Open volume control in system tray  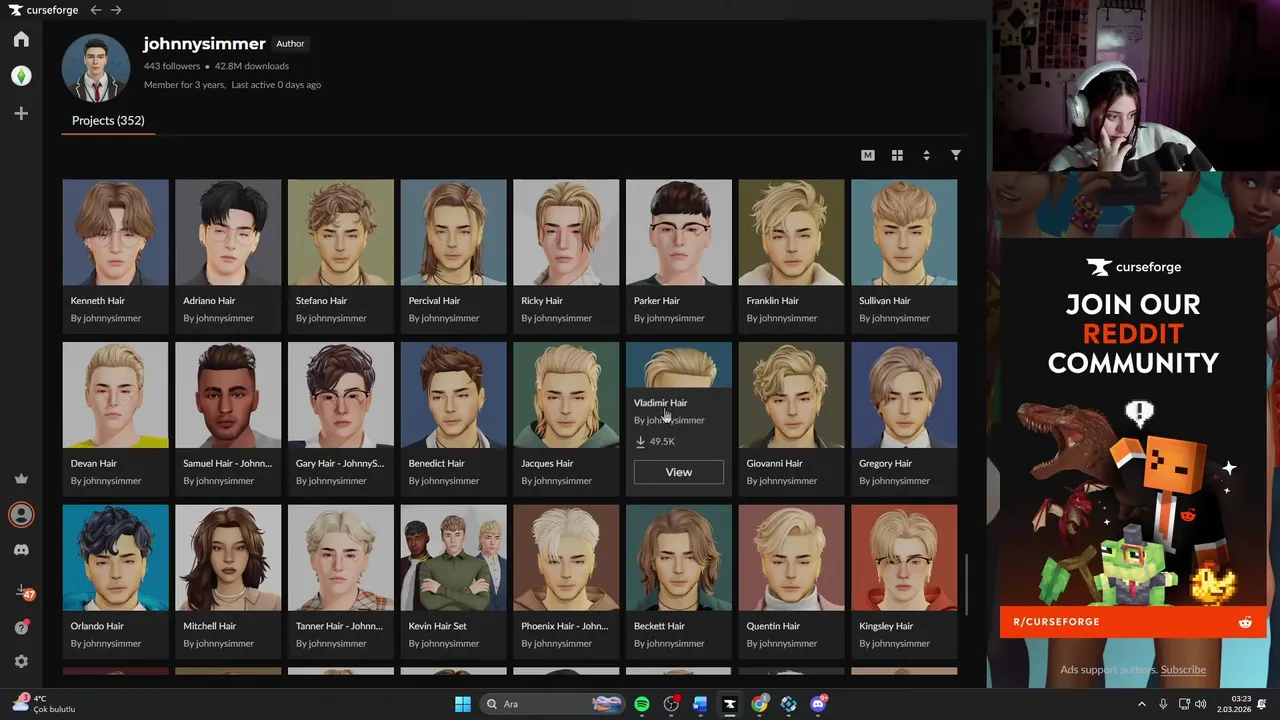click(1200, 704)
